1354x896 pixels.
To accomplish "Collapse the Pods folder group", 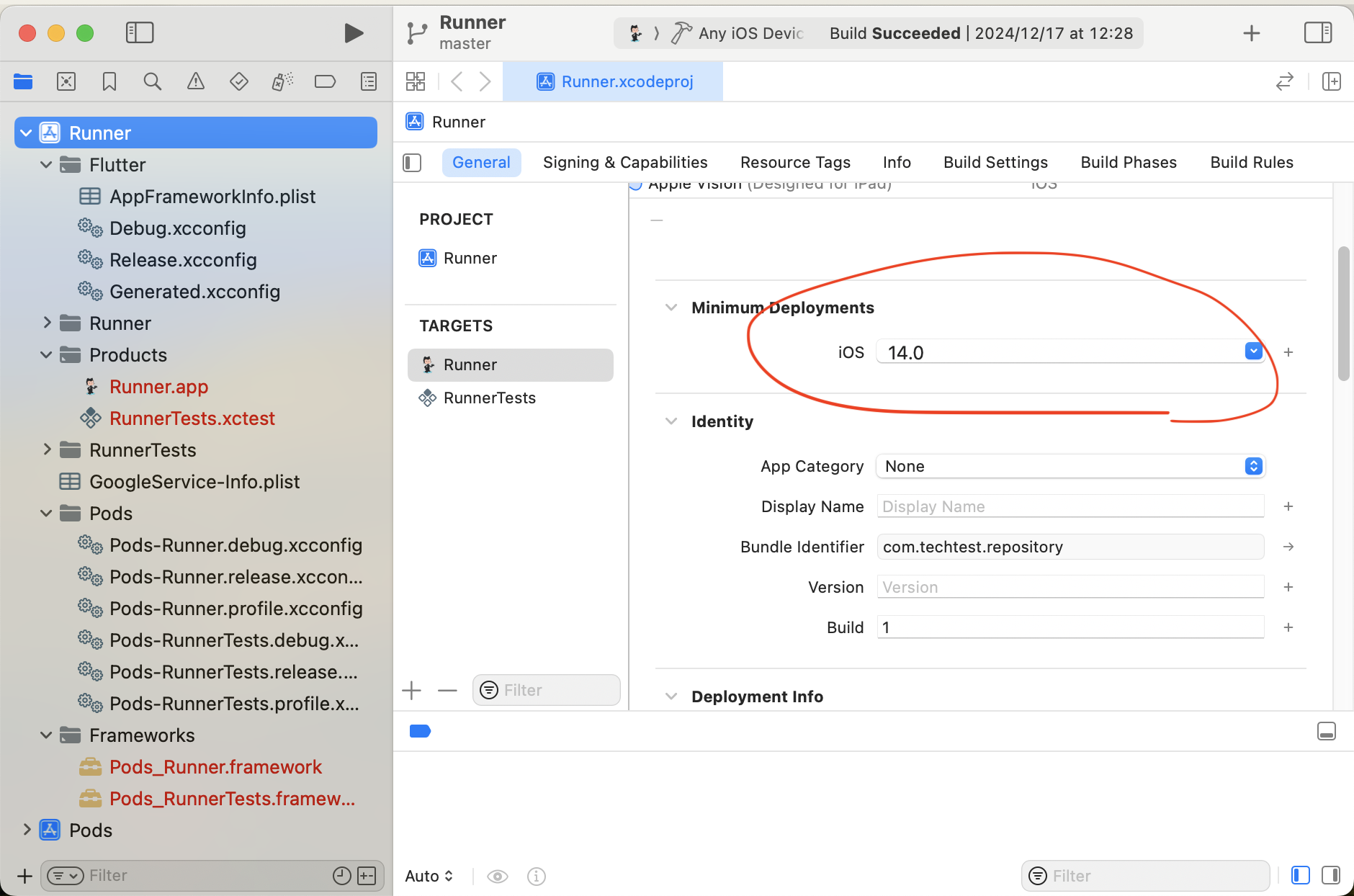I will pyautogui.click(x=47, y=514).
